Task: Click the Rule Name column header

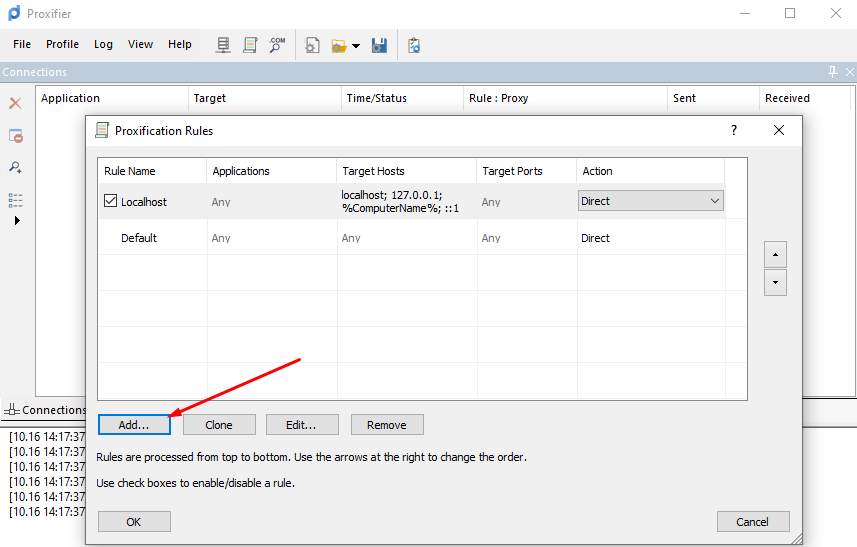Action: [x=152, y=171]
